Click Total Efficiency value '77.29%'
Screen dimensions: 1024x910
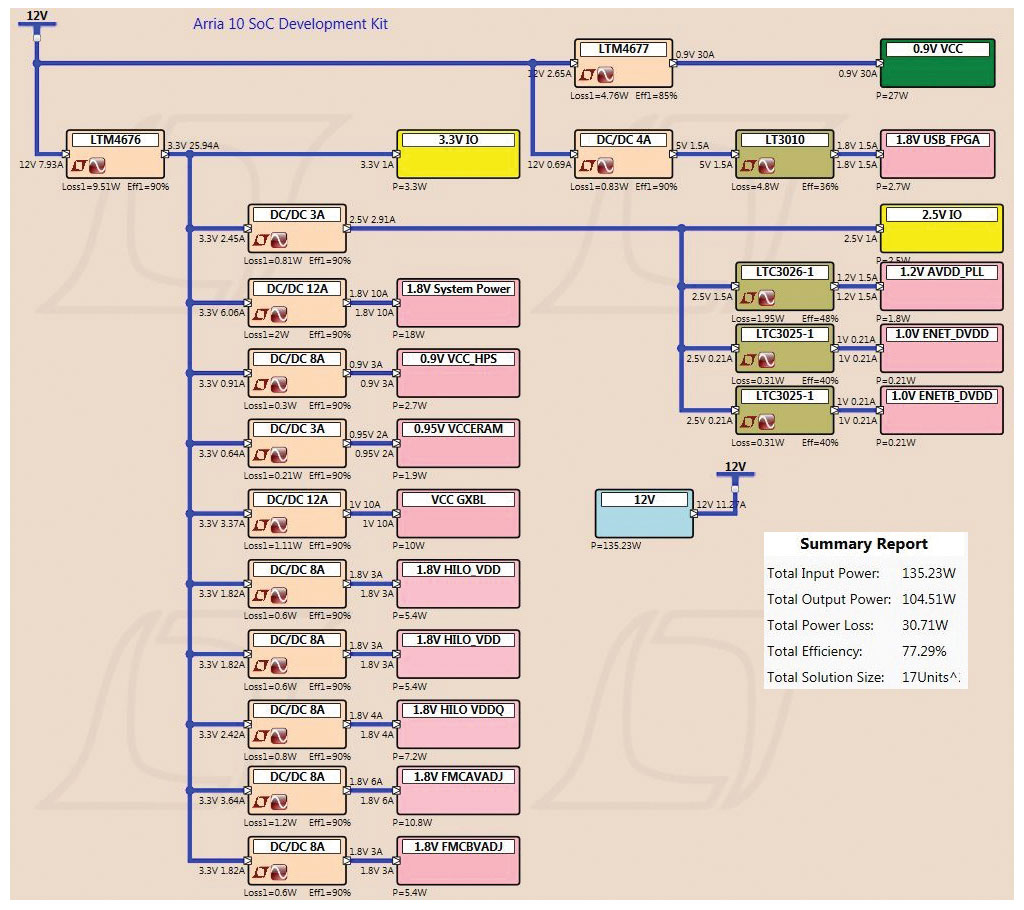tap(924, 651)
